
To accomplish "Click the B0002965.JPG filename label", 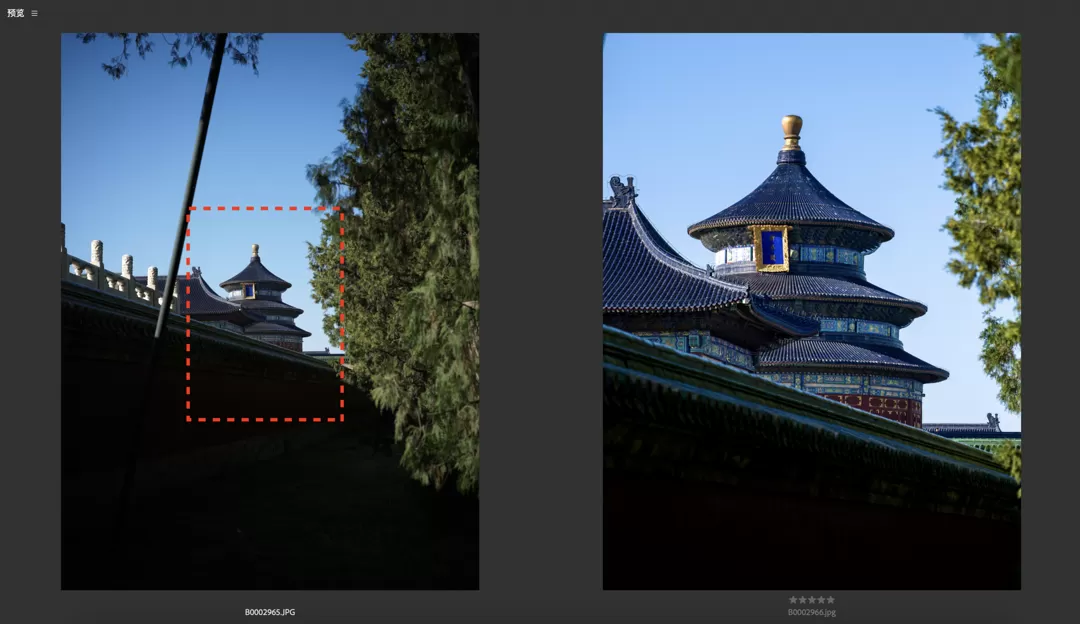I will pyautogui.click(x=270, y=612).
